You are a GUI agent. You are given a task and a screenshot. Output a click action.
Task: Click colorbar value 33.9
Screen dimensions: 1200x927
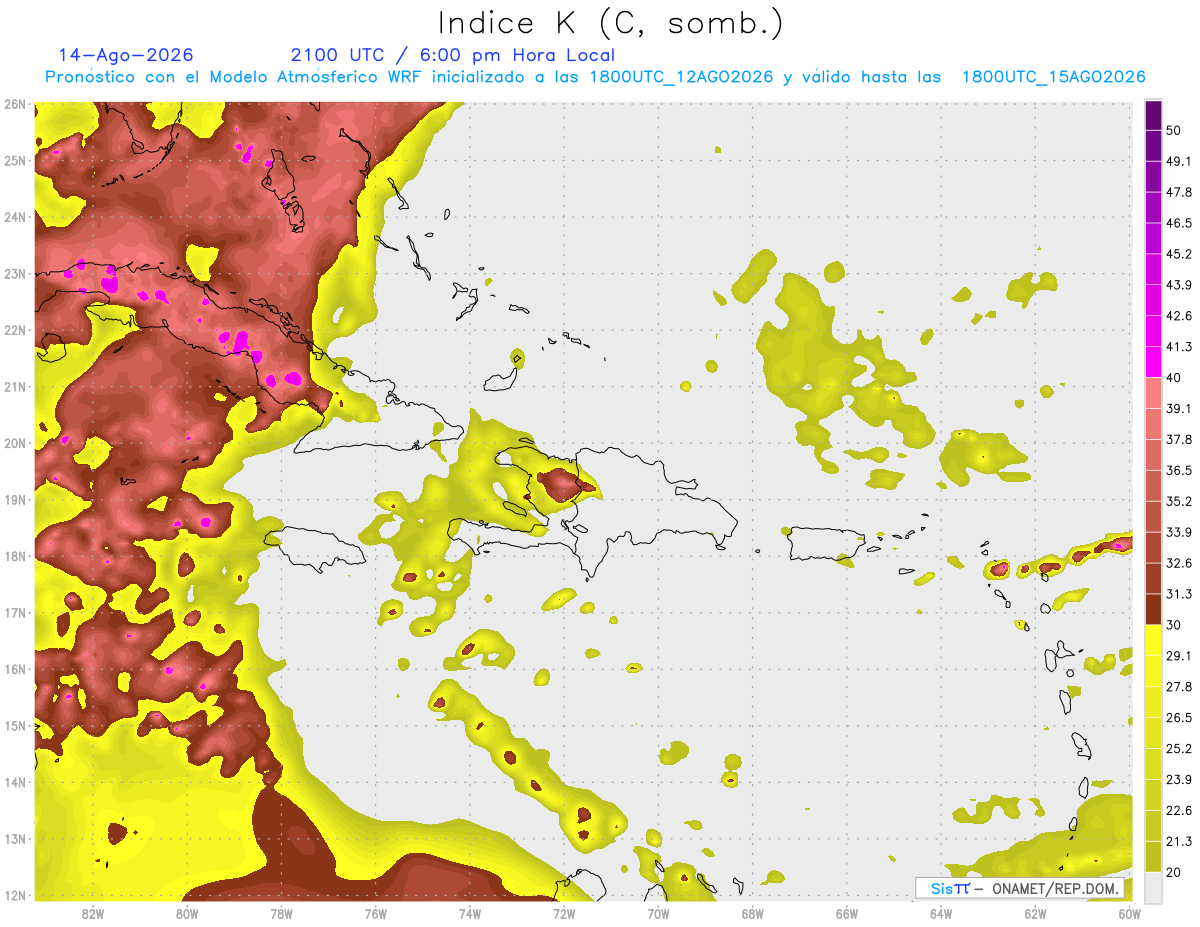pyautogui.click(x=1178, y=532)
